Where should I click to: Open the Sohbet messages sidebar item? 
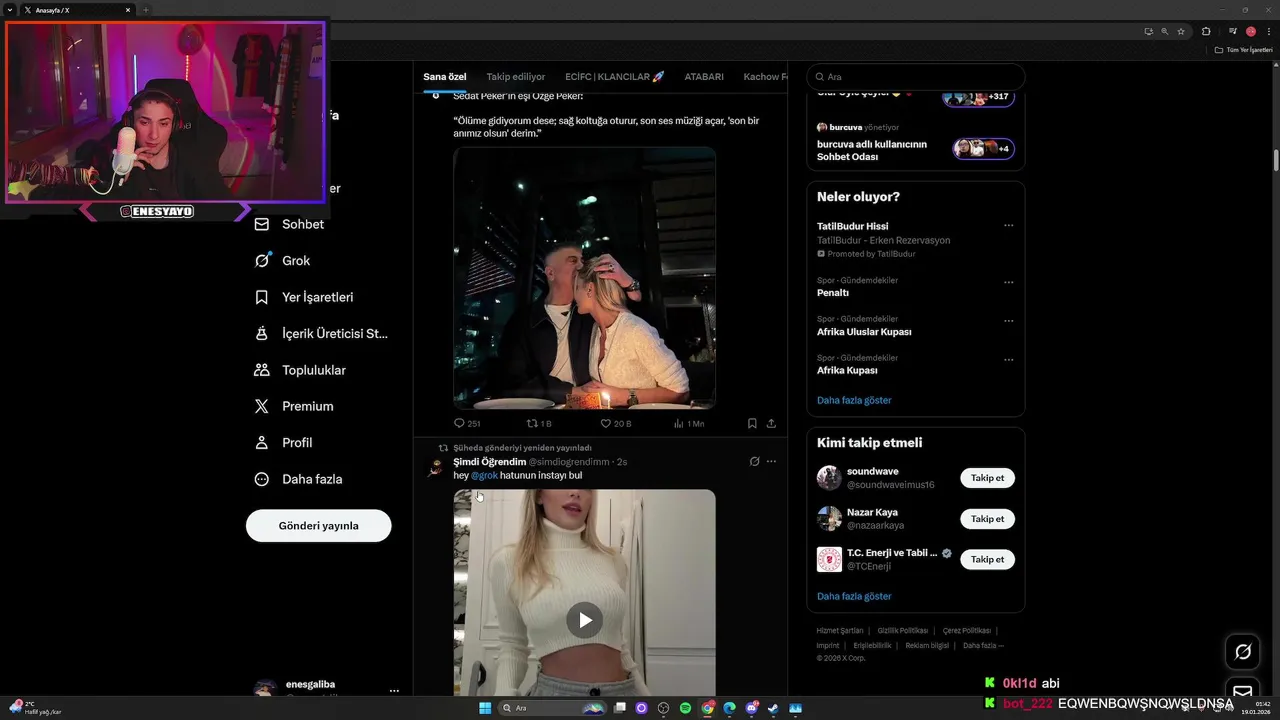tap(289, 224)
